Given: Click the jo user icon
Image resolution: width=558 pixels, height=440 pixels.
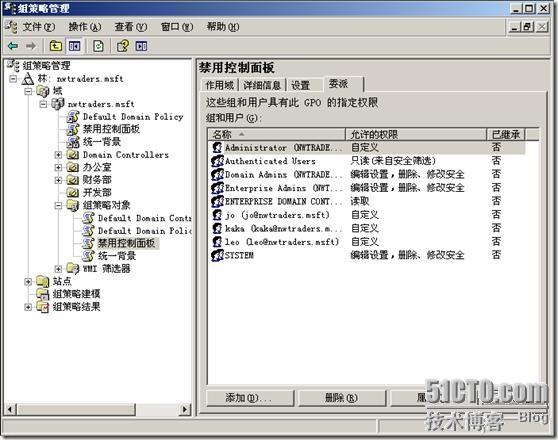Looking at the screenshot, I should 217,215.
